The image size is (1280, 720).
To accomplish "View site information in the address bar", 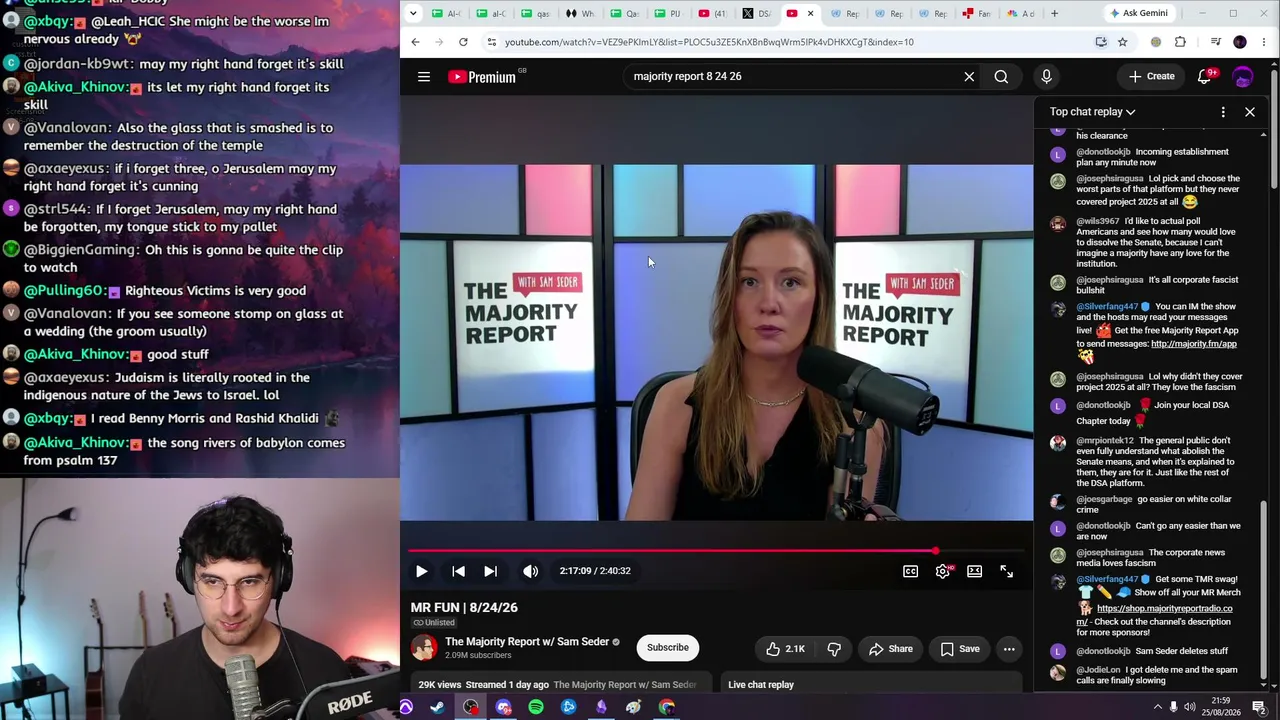I will 491,42.
